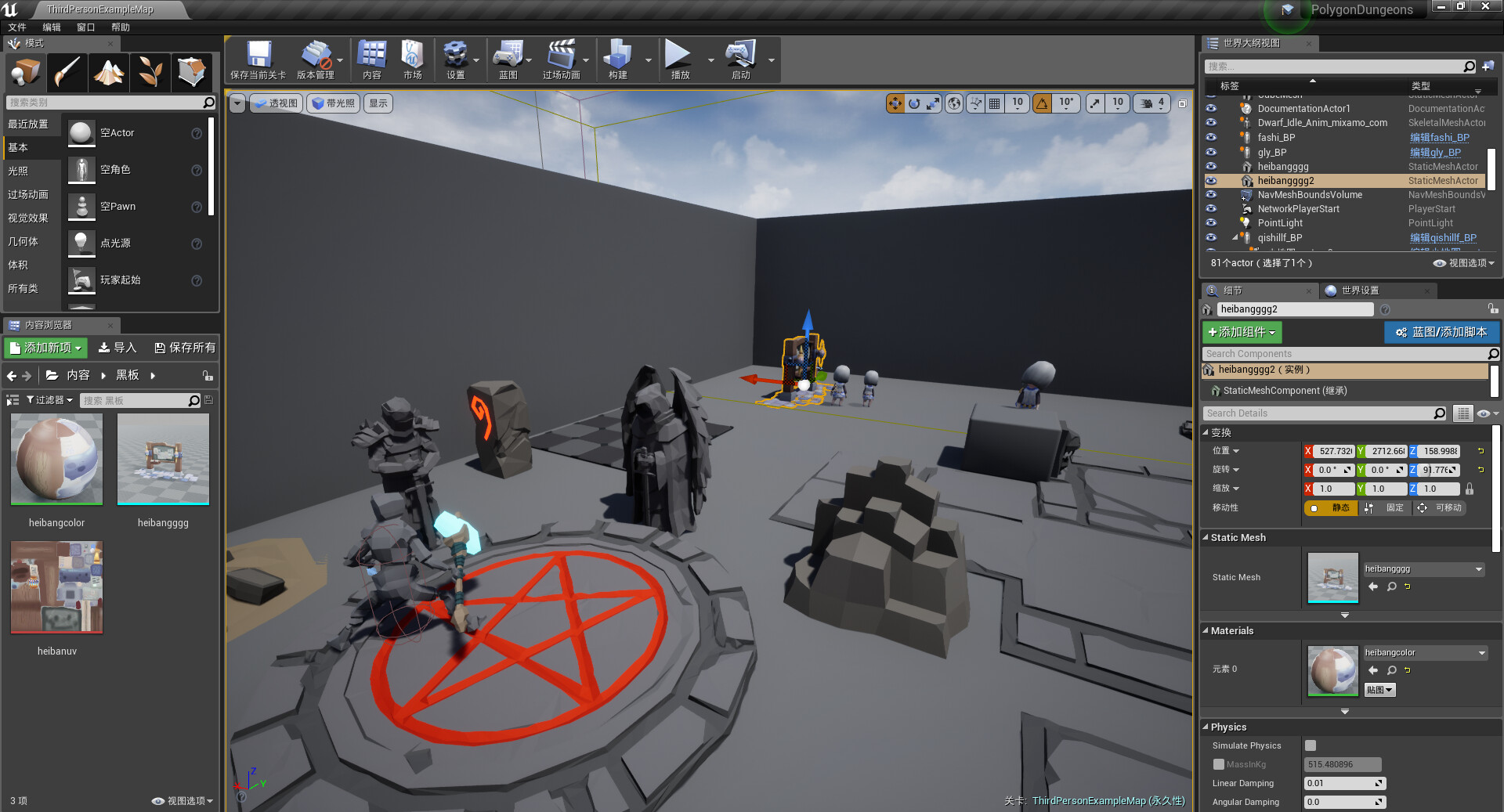Open the 添加组件 add component dropdown
The image size is (1504, 812).
1242,333
